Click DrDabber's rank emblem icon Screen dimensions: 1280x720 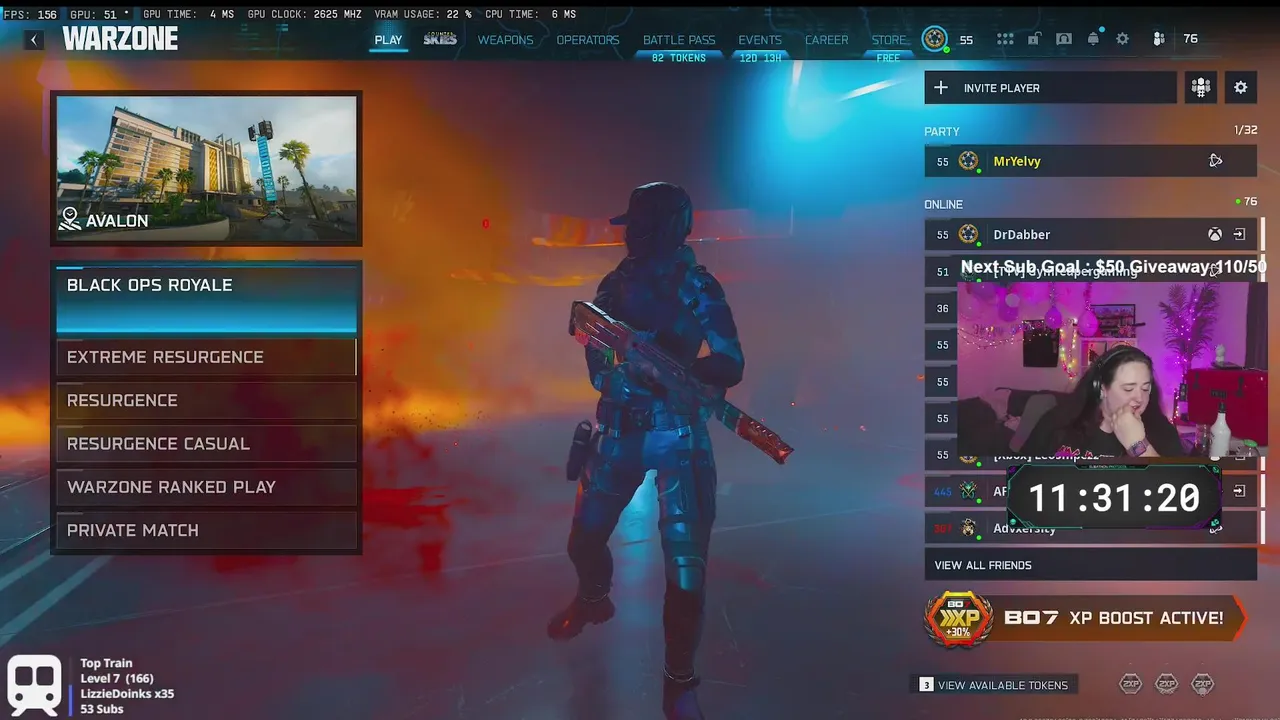coord(968,234)
